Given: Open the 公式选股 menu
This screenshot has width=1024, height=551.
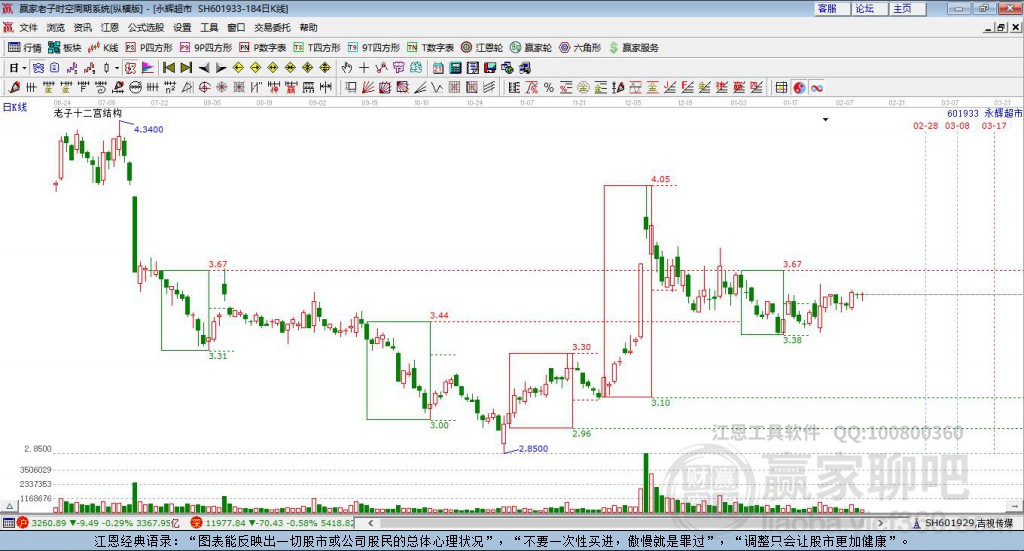Looking at the screenshot, I should (145, 28).
